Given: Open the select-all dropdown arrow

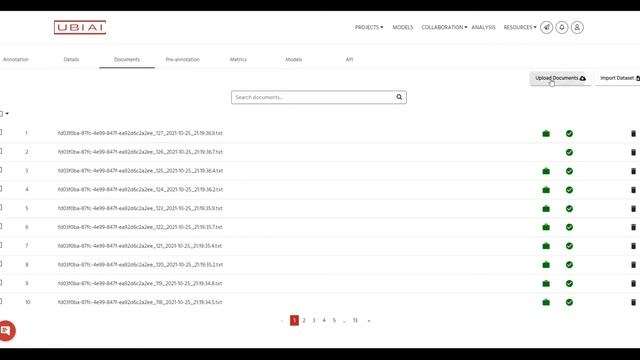Looking at the screenshot, I should [7, 113].
